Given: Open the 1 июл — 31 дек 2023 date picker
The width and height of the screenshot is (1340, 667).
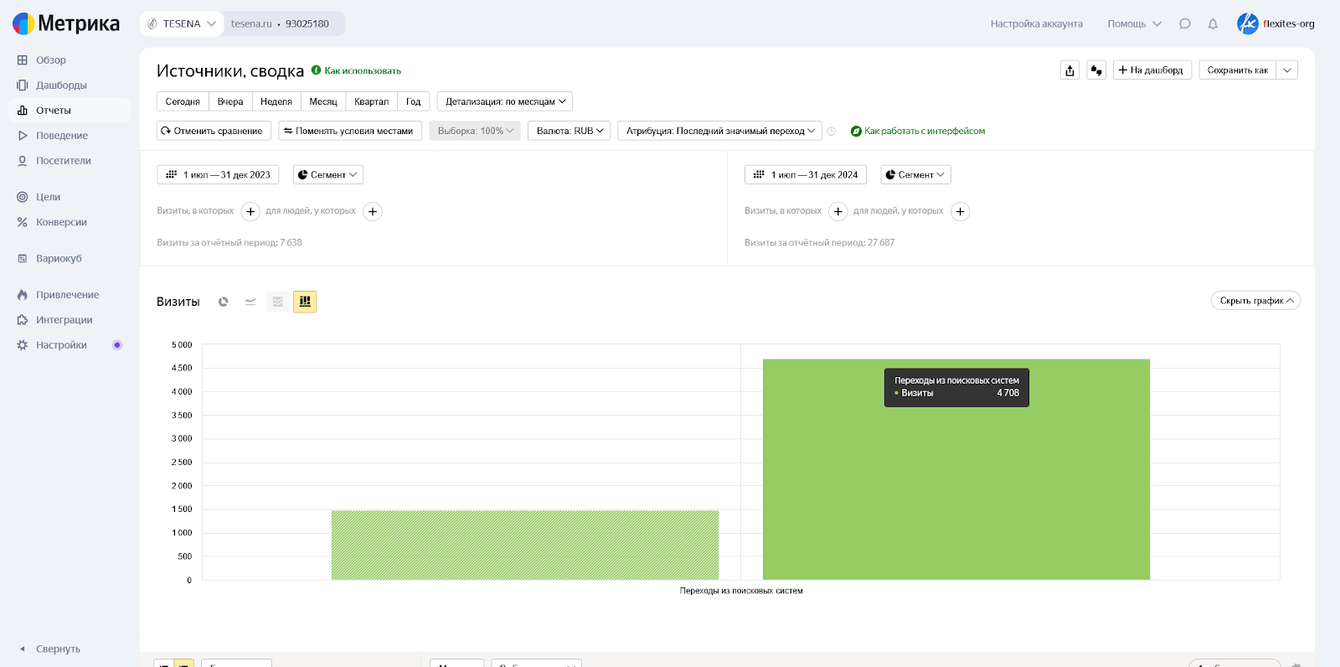Looking at the screenshot, I should 218,175.
